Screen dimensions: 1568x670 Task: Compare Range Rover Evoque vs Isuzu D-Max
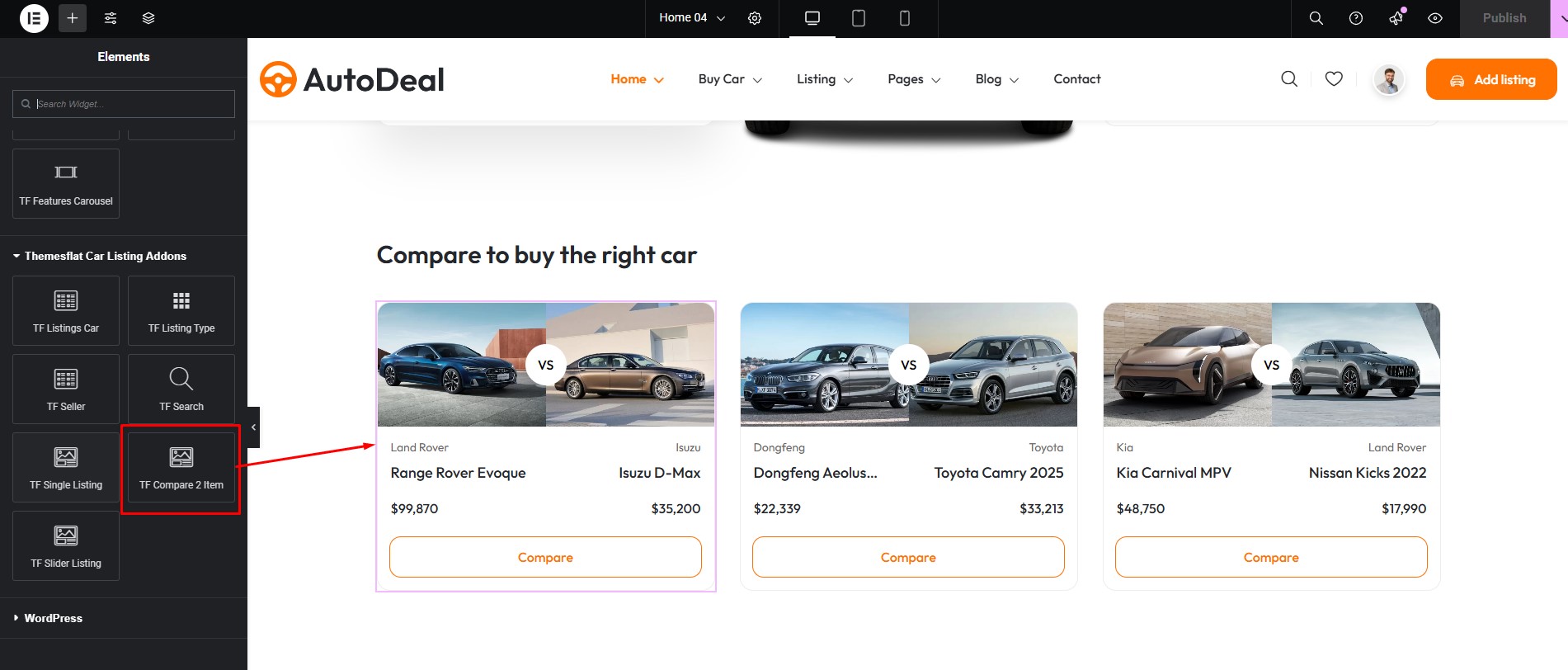coord(545,557)
